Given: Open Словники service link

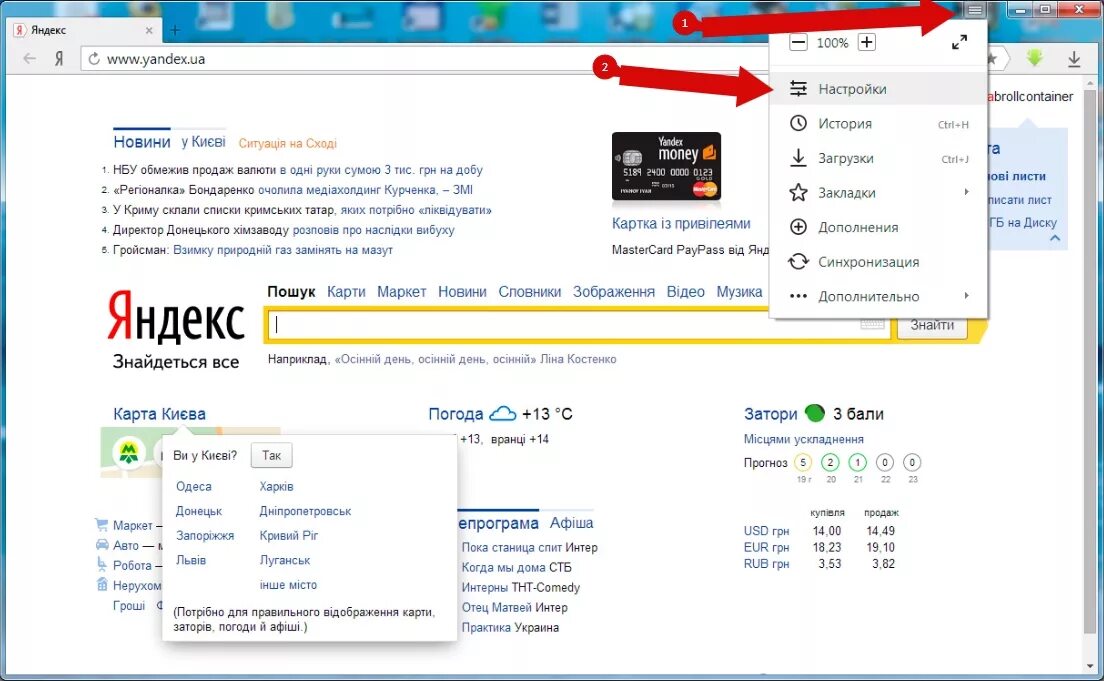Looking at the screenshot, I should pyautogui.click(x=529, y=292).
